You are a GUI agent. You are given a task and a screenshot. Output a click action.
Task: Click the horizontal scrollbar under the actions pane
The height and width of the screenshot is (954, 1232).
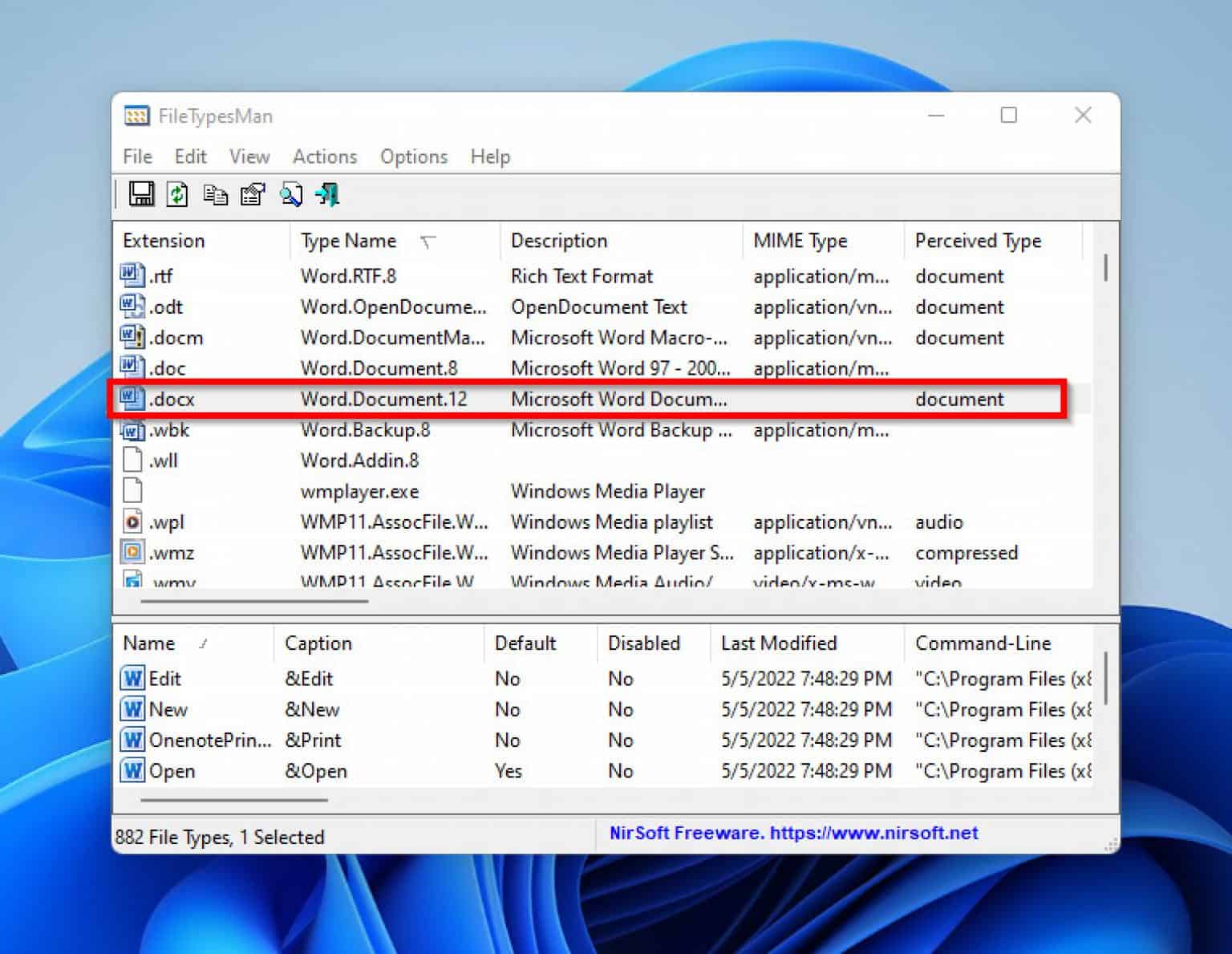[x=233, y=800]
